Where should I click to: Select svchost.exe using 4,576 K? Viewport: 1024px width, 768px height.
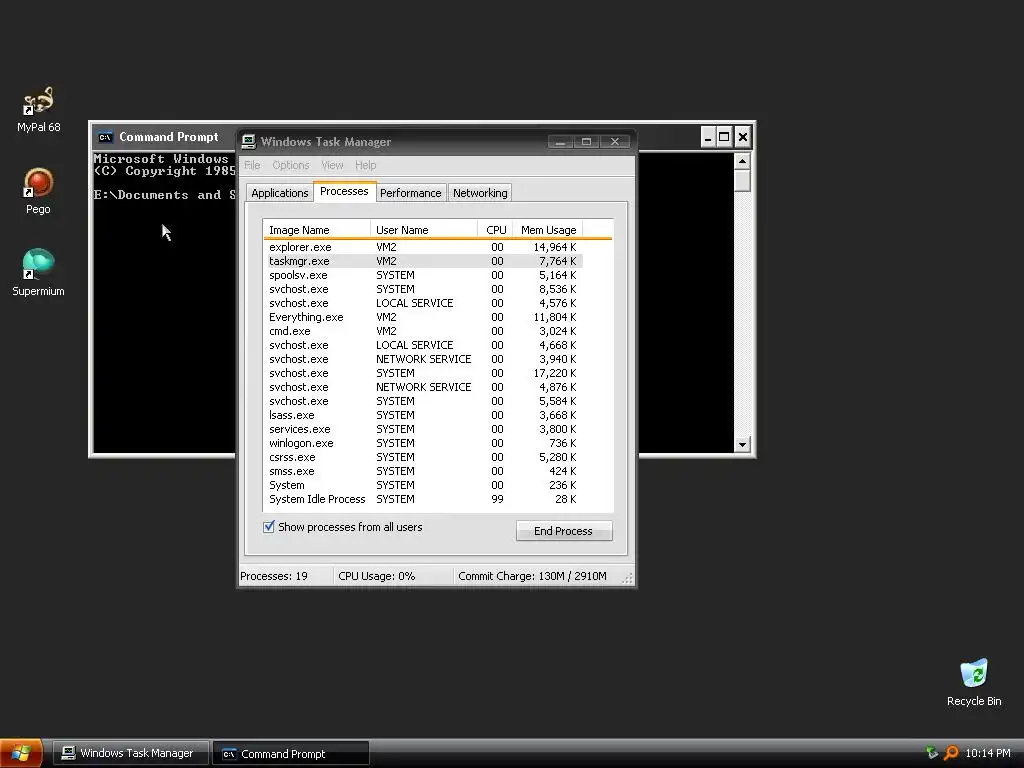pyautogui.click(x=423, y=303)
